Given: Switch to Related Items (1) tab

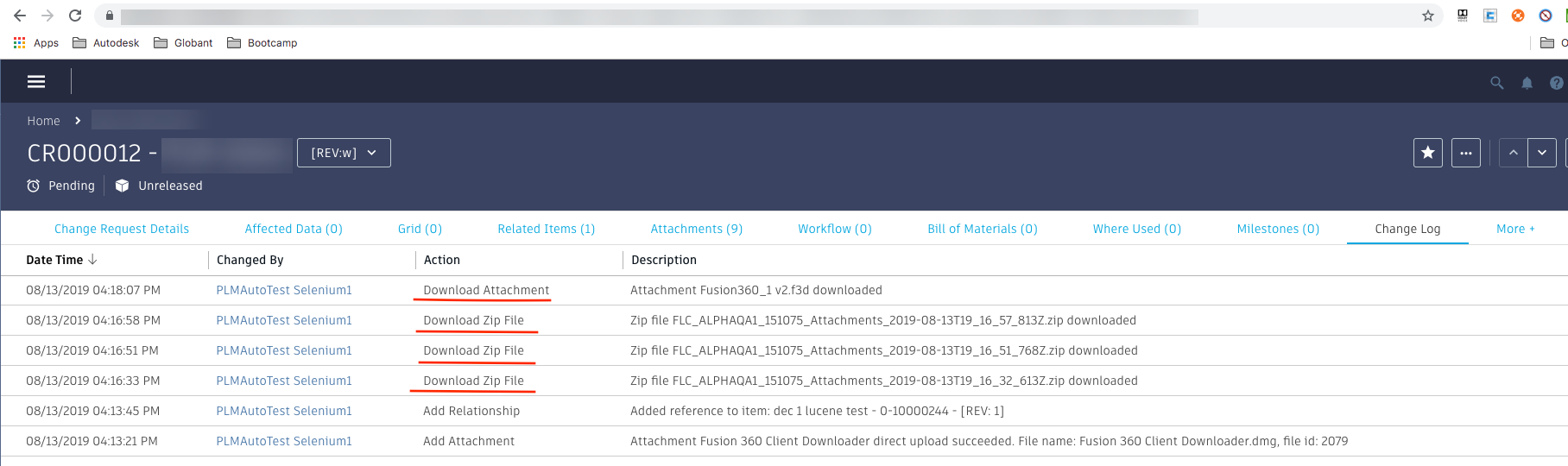Looking at the screenshot, I should 547,229.
